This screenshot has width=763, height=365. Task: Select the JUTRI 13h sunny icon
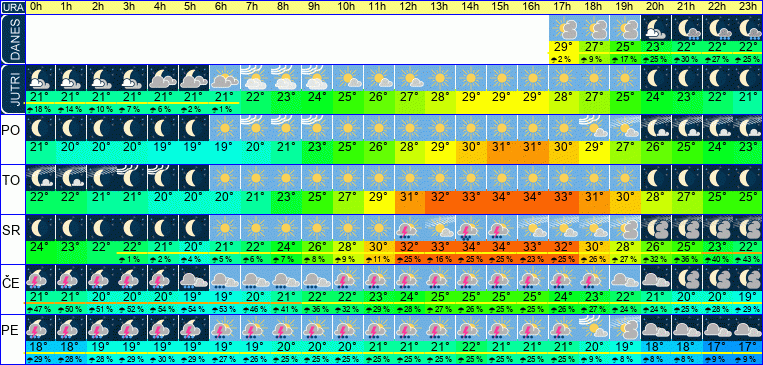pos(440,77)
